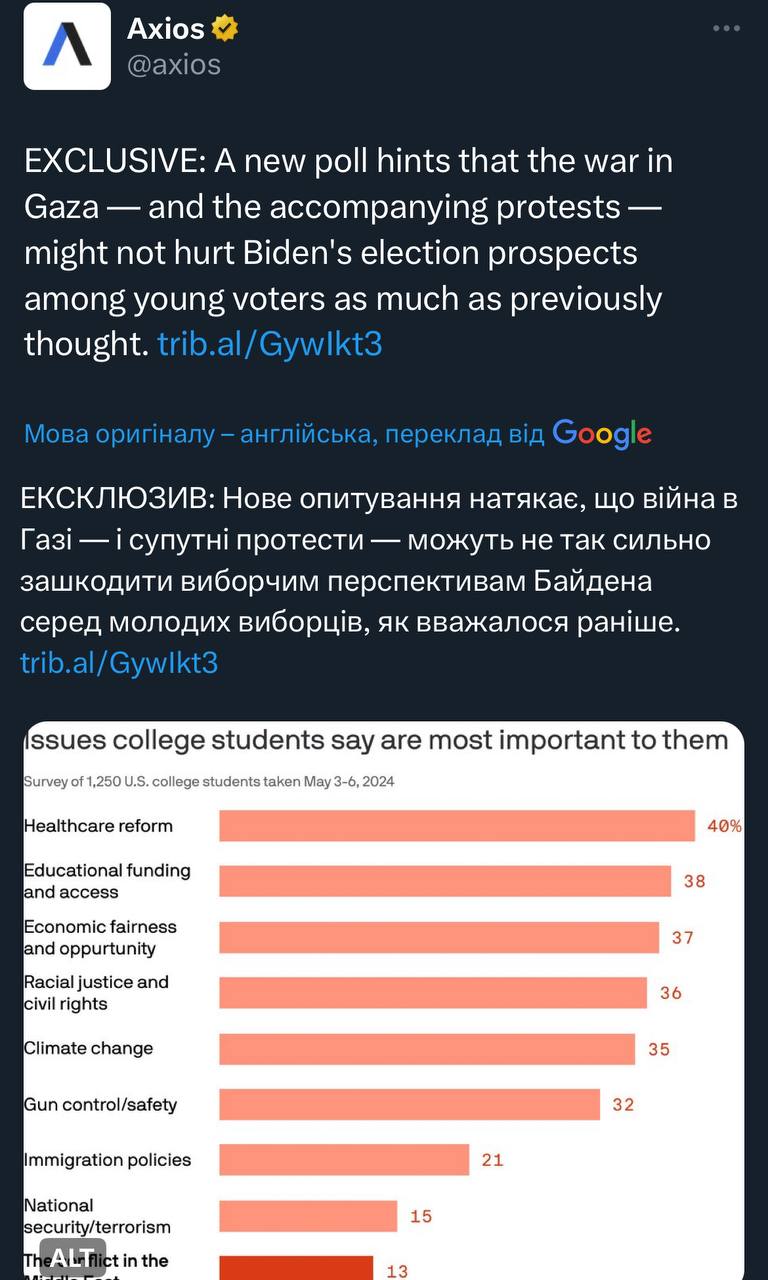Select the National security/terrorism bar
Image resolution: width=768 pixels, height=1280 pixels.
308,1216
